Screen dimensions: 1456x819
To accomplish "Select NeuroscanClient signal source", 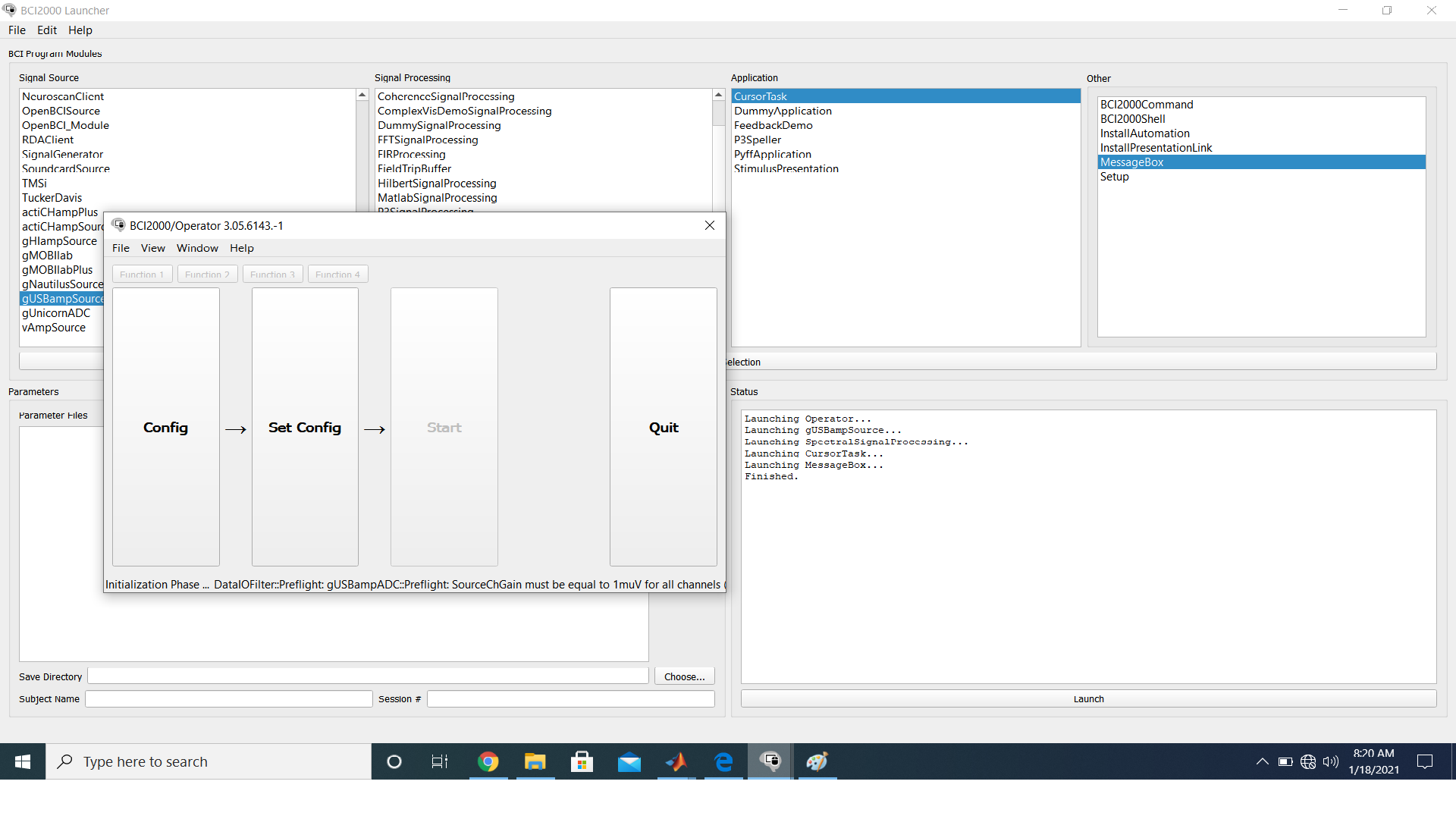I will coord(63,96).
